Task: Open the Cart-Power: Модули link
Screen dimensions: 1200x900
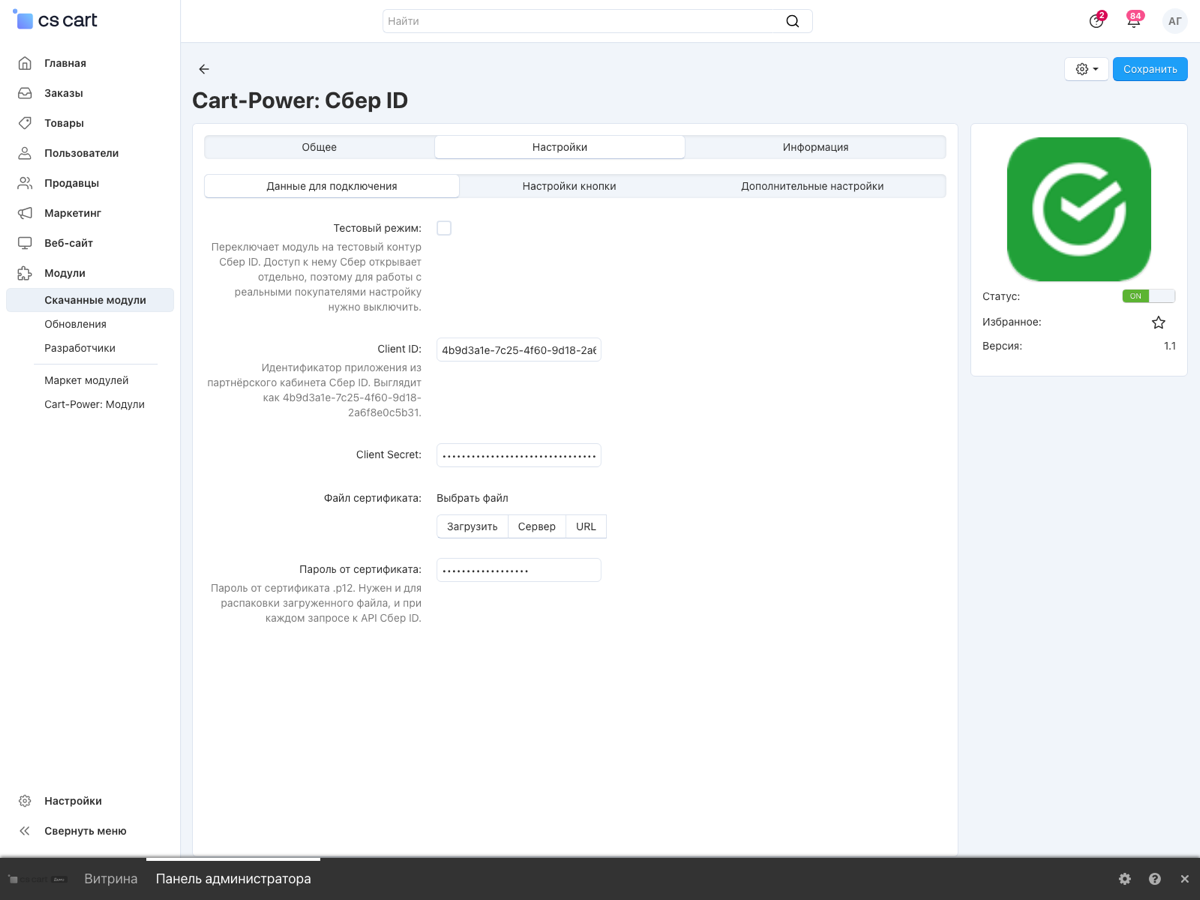Action: (x=94, y=404)
